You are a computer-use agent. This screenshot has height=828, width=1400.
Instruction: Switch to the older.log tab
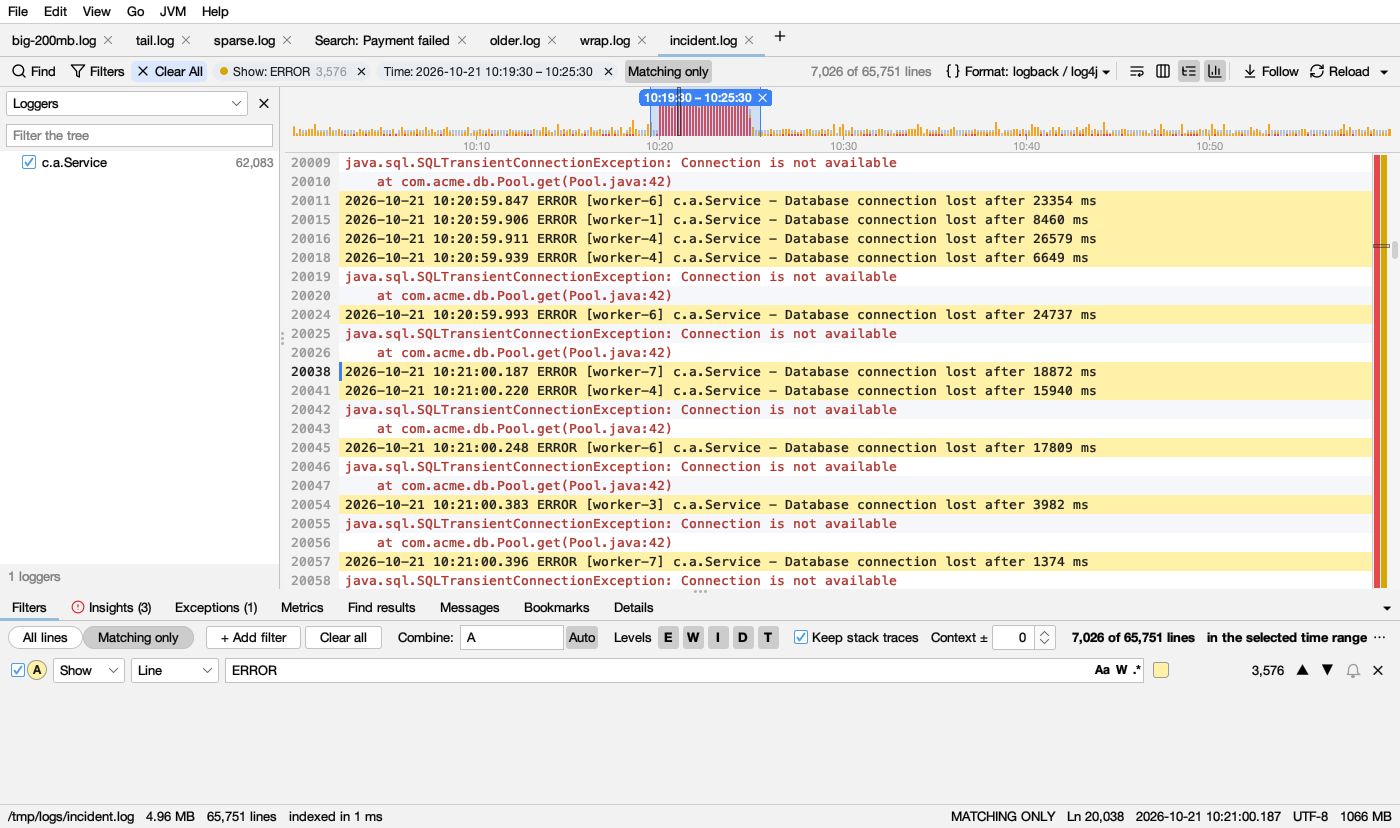point(515,41)
